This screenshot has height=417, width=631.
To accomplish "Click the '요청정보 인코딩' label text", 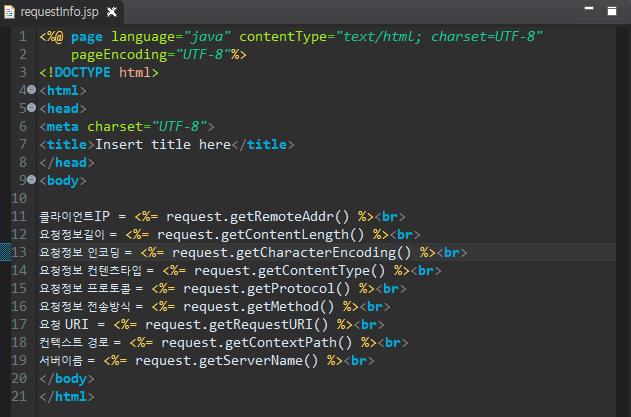I will pyautogui.click(x=79, y=253).
